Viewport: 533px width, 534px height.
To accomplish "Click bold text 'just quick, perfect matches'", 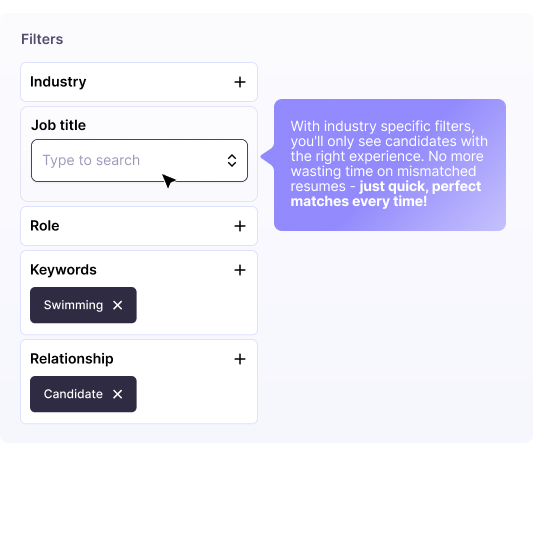I will click(386, 194).
